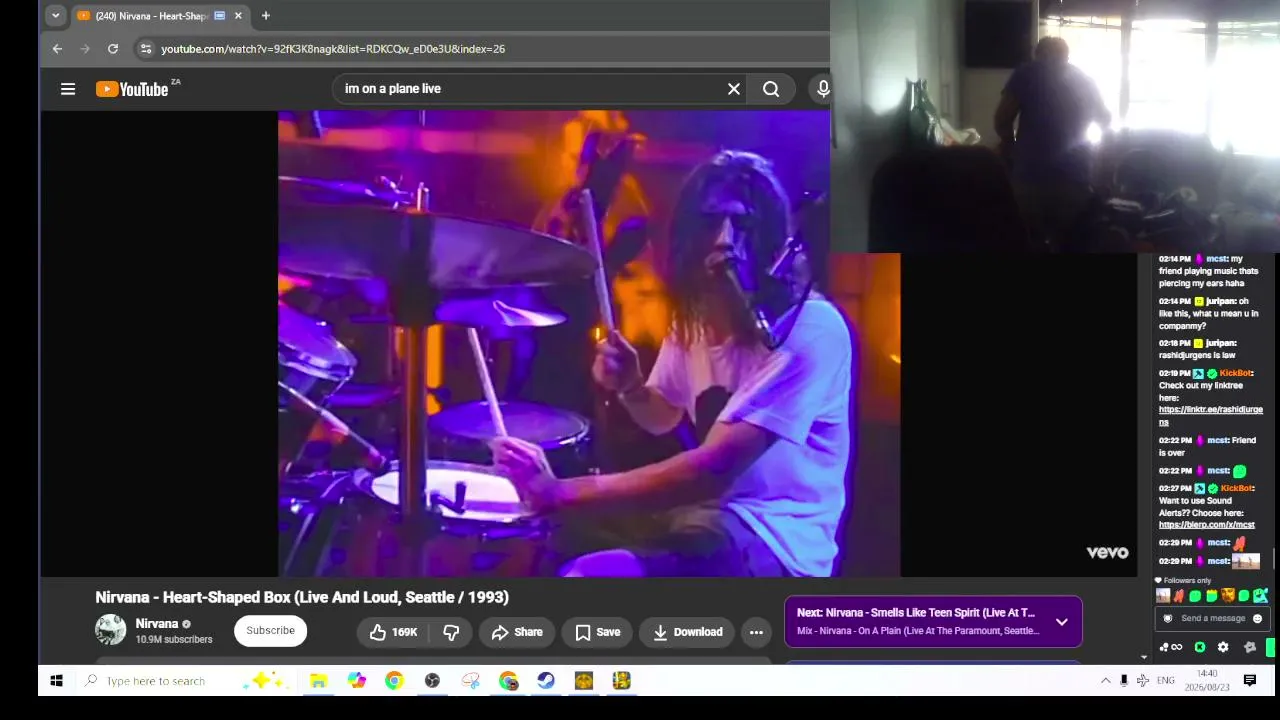The width and height of the screenshot is (1280, 720).
Task: Click the KickBot name on the linktree message
Action: pyautogui.click(x=1235, y=373)
